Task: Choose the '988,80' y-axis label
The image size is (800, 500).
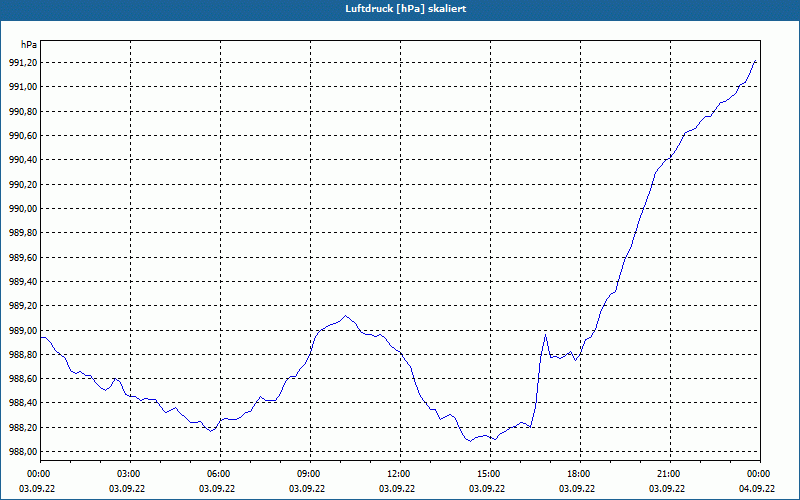Action: coord(23,355)
